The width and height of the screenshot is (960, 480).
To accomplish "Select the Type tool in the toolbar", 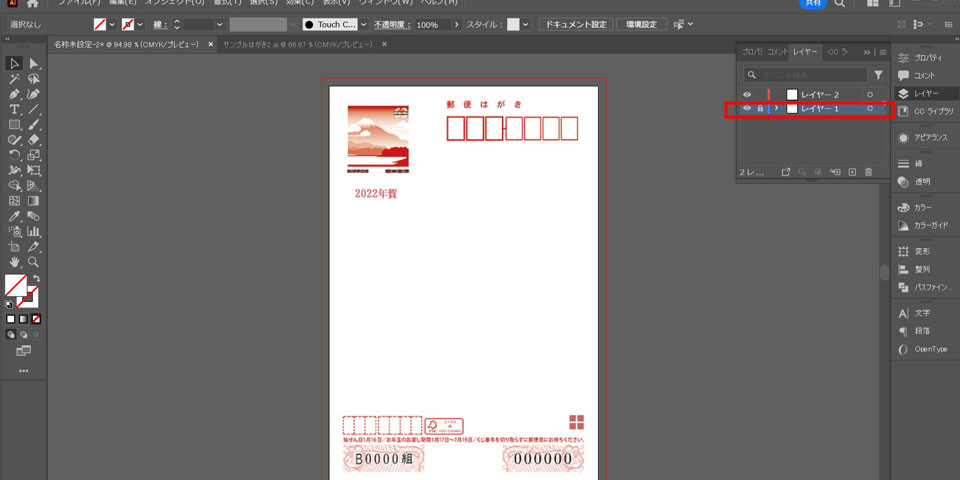I will coord(15,109).
